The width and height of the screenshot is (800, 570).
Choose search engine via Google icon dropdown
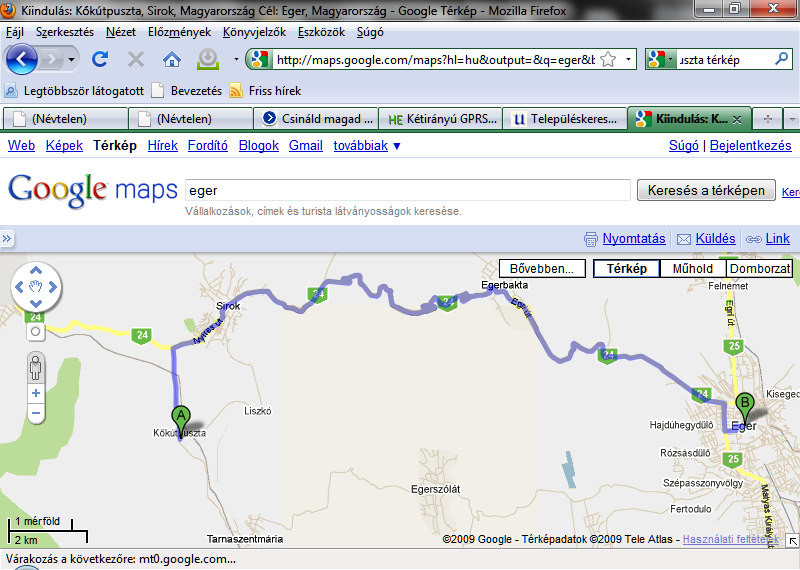661,60
